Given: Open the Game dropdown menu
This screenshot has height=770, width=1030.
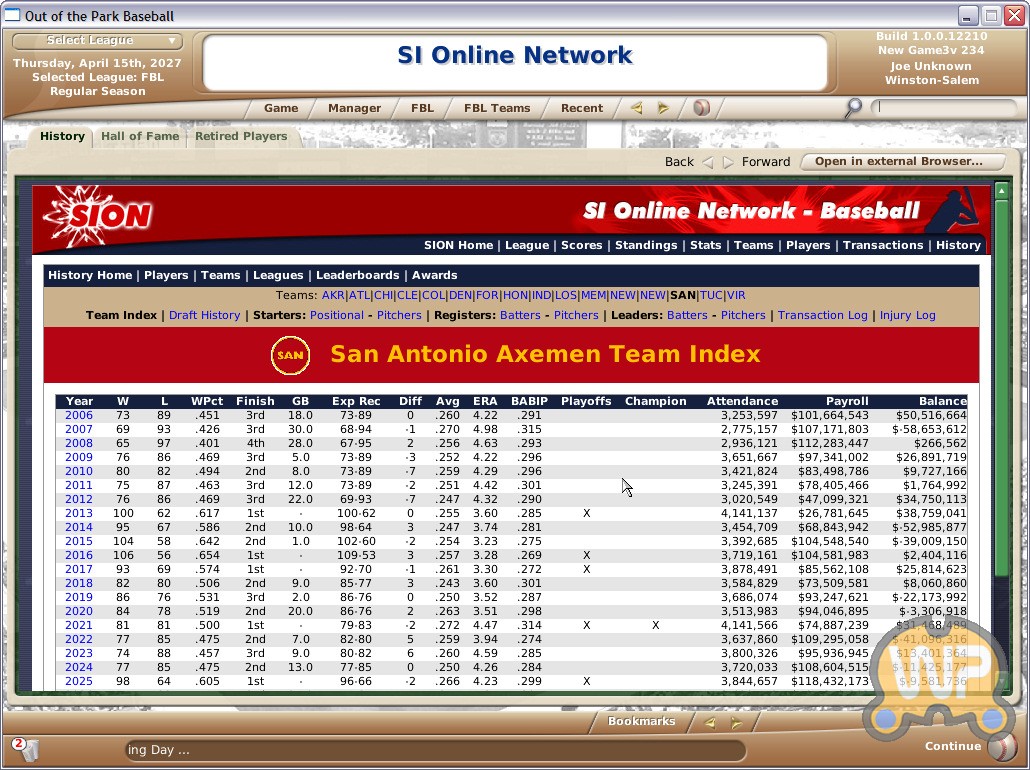Looking at the screenshot, I should (x=281, y=108).
